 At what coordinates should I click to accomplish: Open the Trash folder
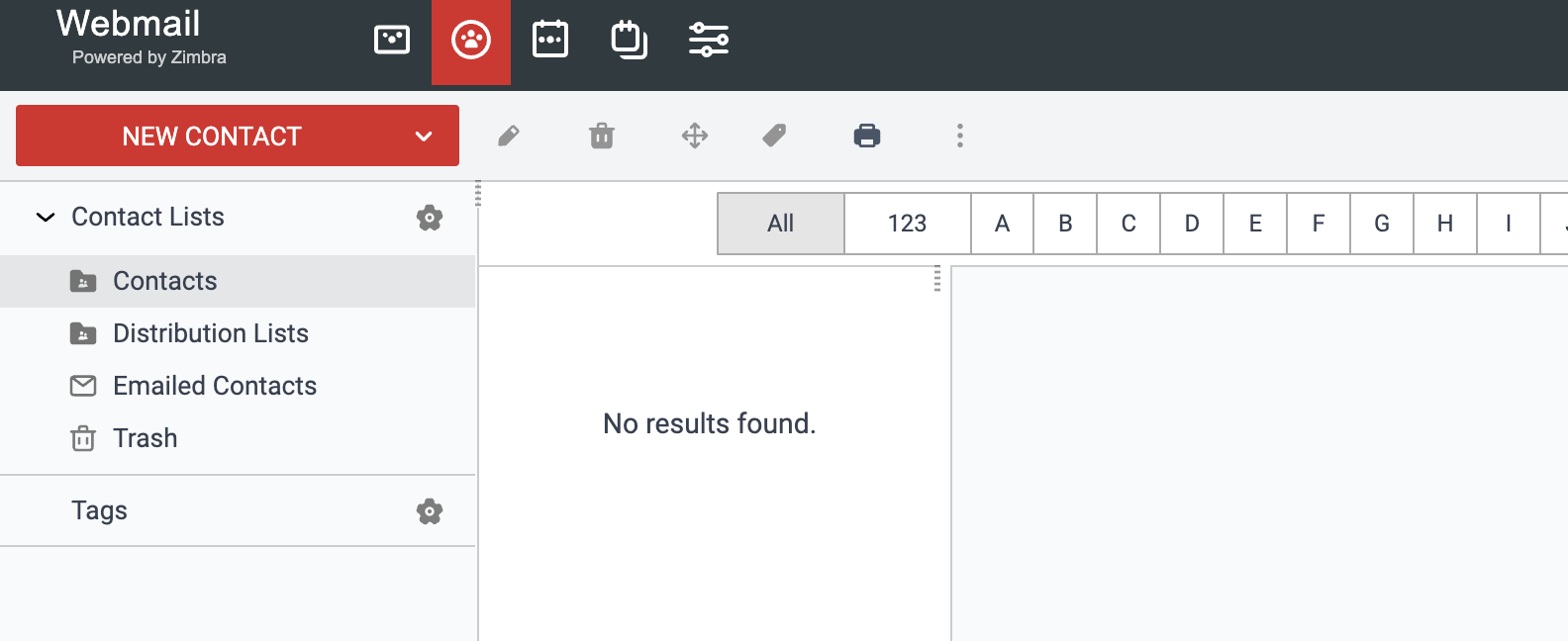[238, 438]
